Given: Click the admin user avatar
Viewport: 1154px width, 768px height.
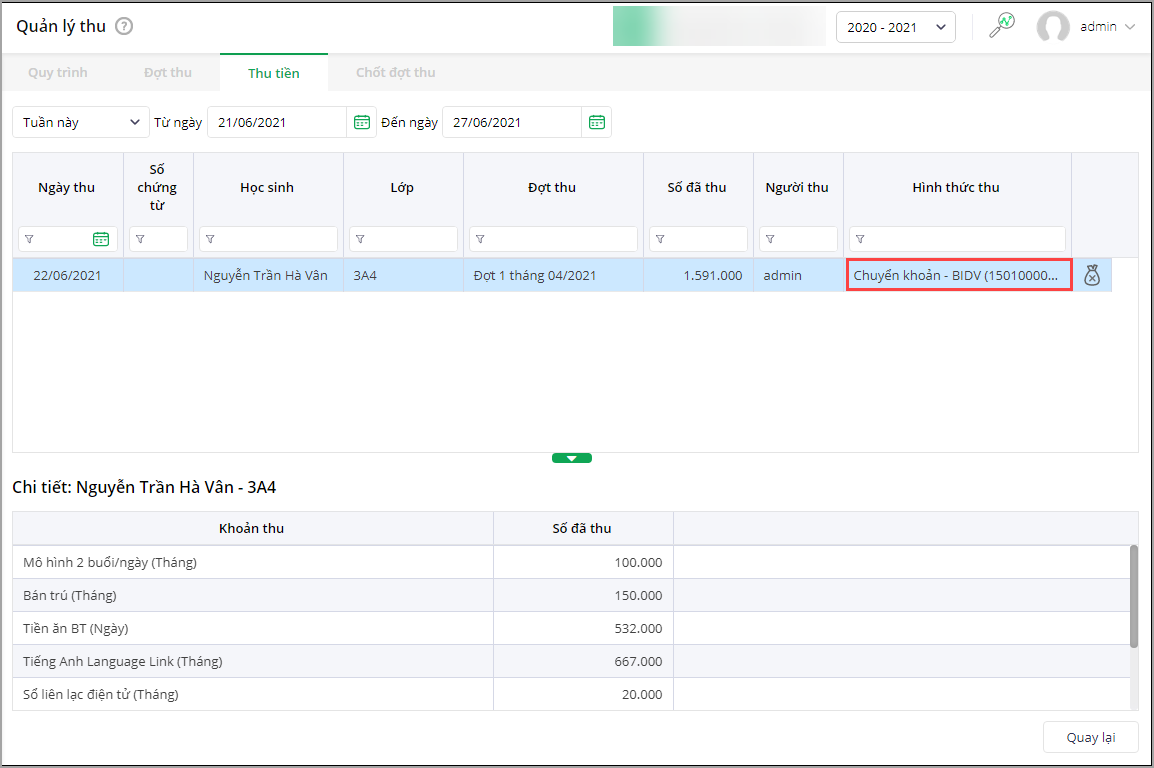Looking at the screenshot, I should [x=1052, y=27].
